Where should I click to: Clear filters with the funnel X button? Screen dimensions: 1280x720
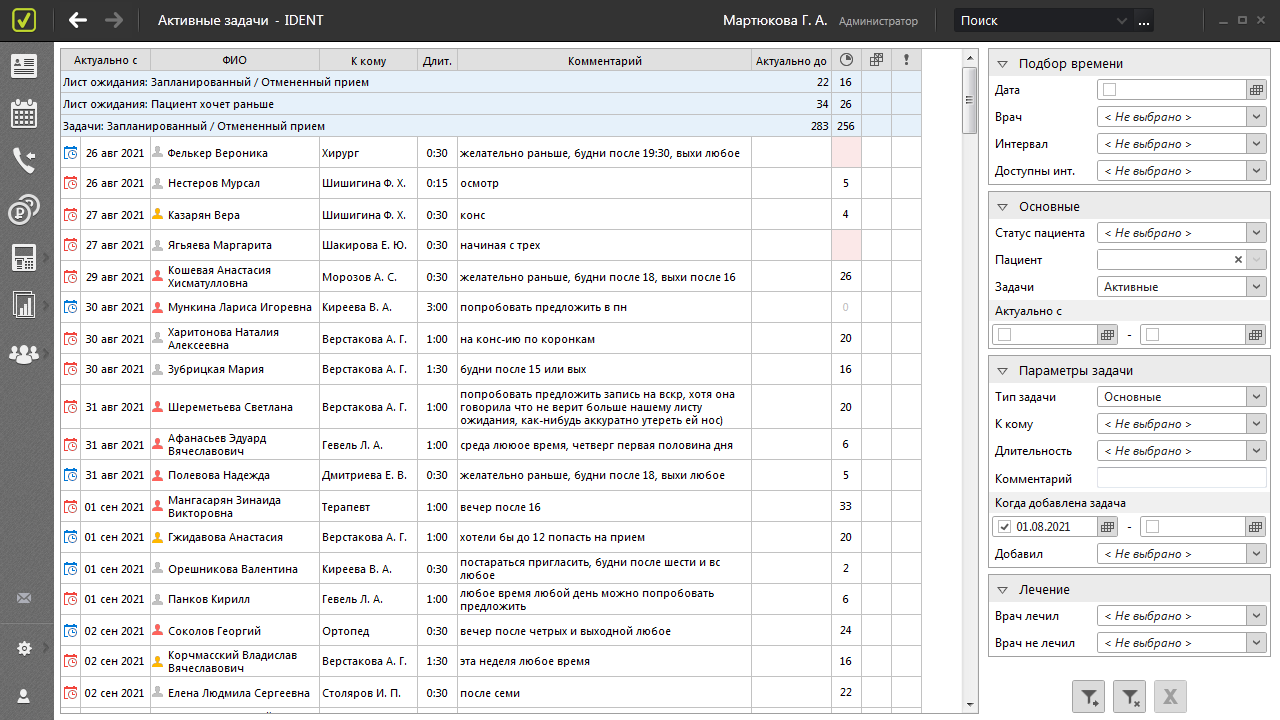click(x=1129, y=697)
